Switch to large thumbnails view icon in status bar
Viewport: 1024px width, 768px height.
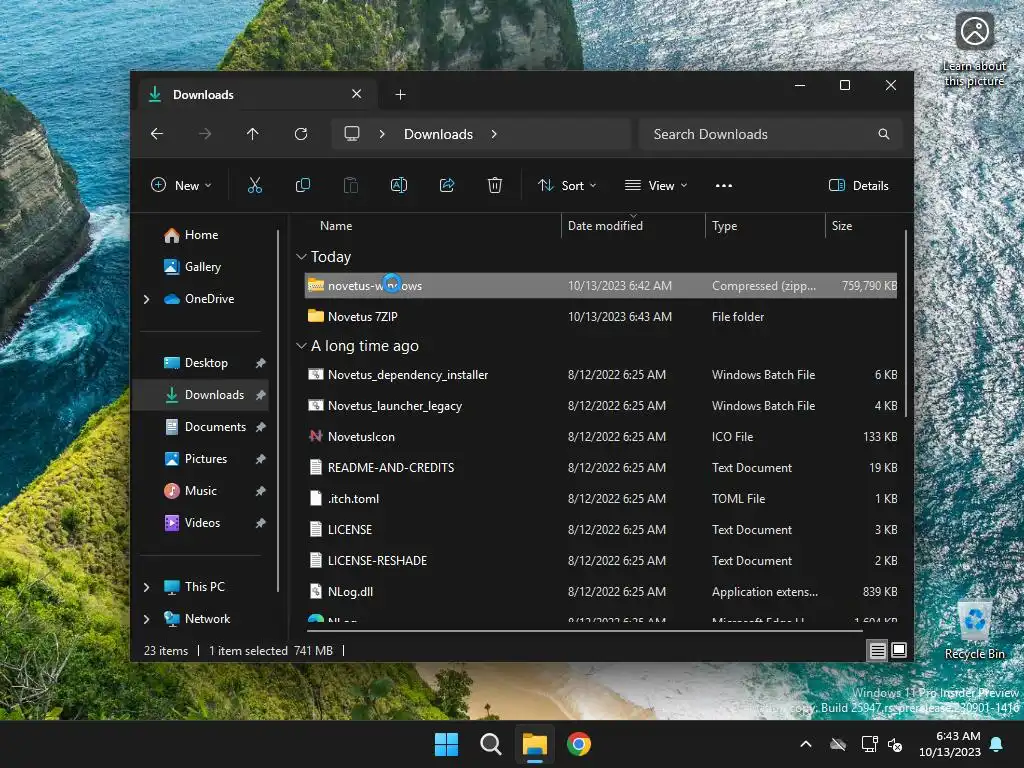click(x=899, y=650)
